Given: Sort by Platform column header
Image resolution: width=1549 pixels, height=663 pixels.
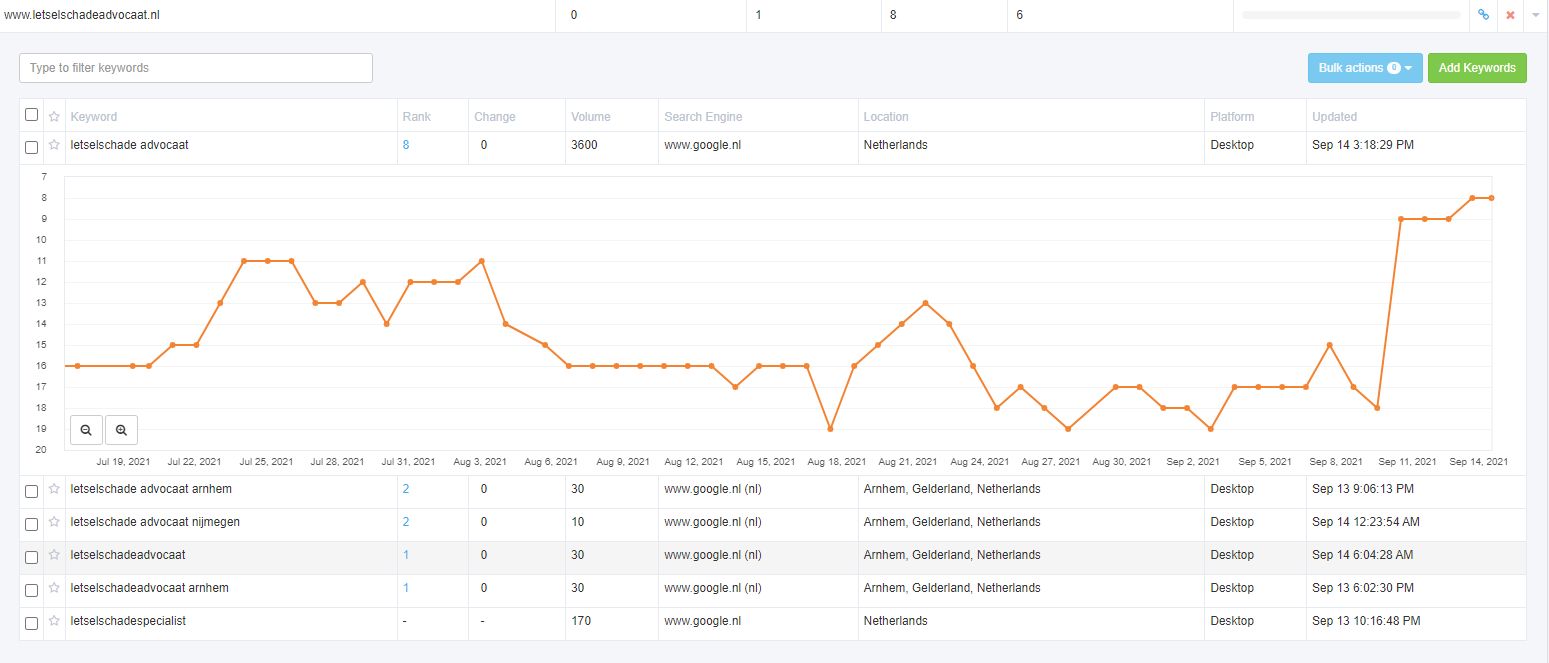Looking at the screenshot, I should point(1232,117).
